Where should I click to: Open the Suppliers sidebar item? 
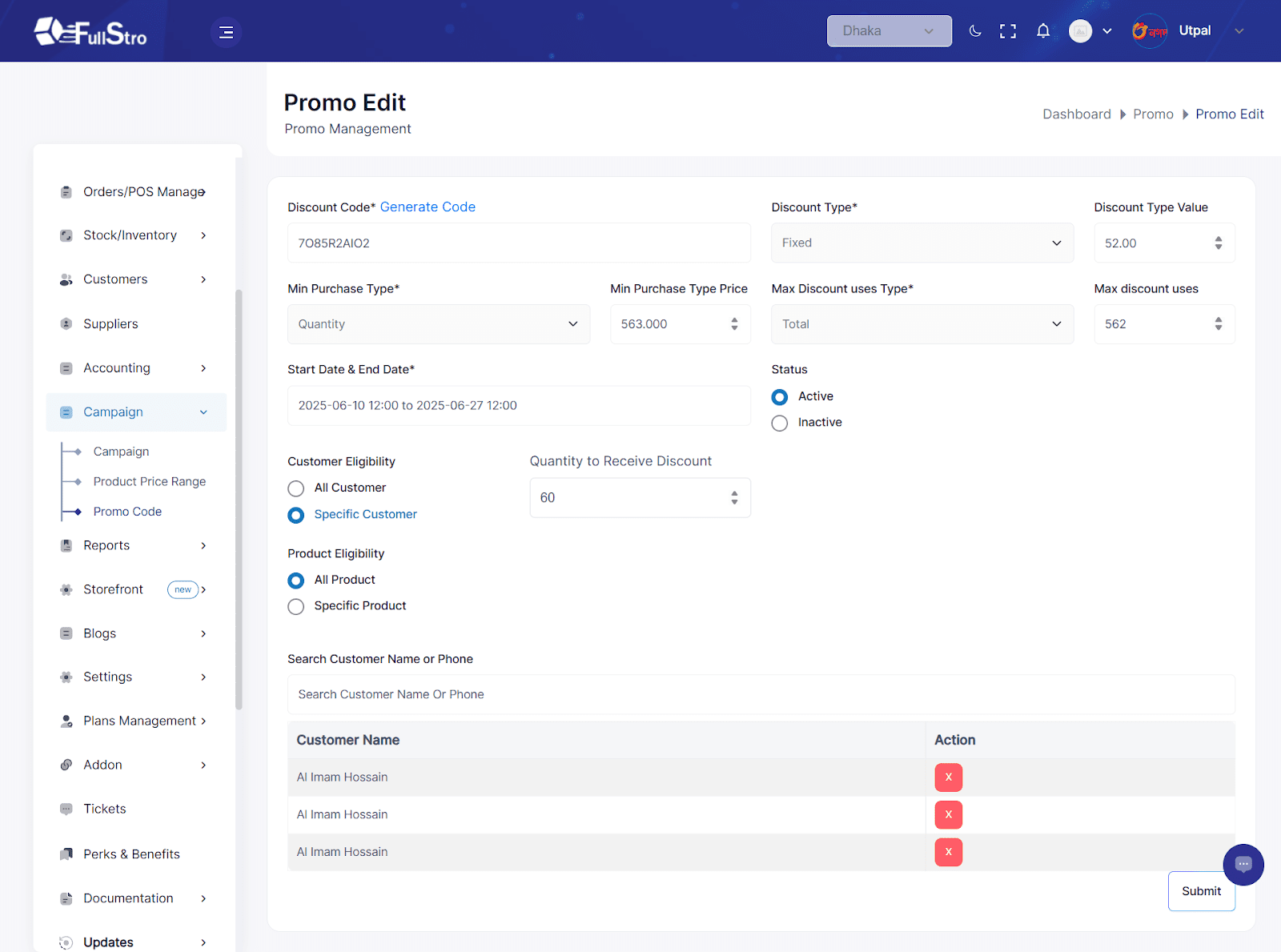(110, 323)
